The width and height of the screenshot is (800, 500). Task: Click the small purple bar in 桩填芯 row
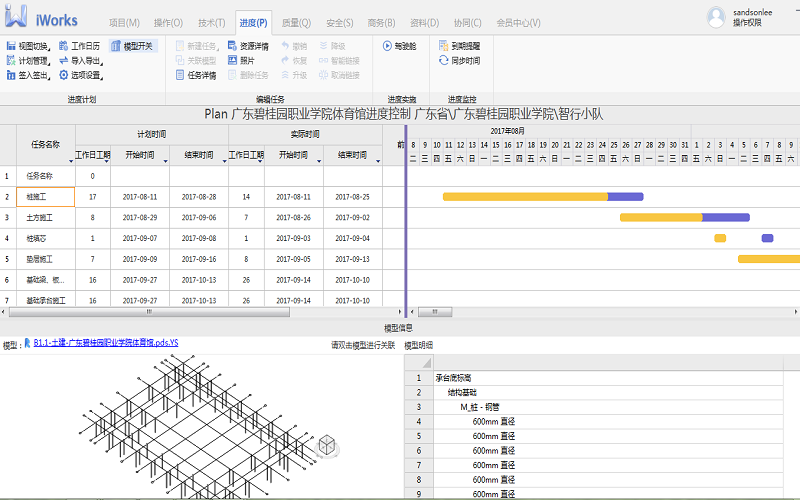(767, 238)
